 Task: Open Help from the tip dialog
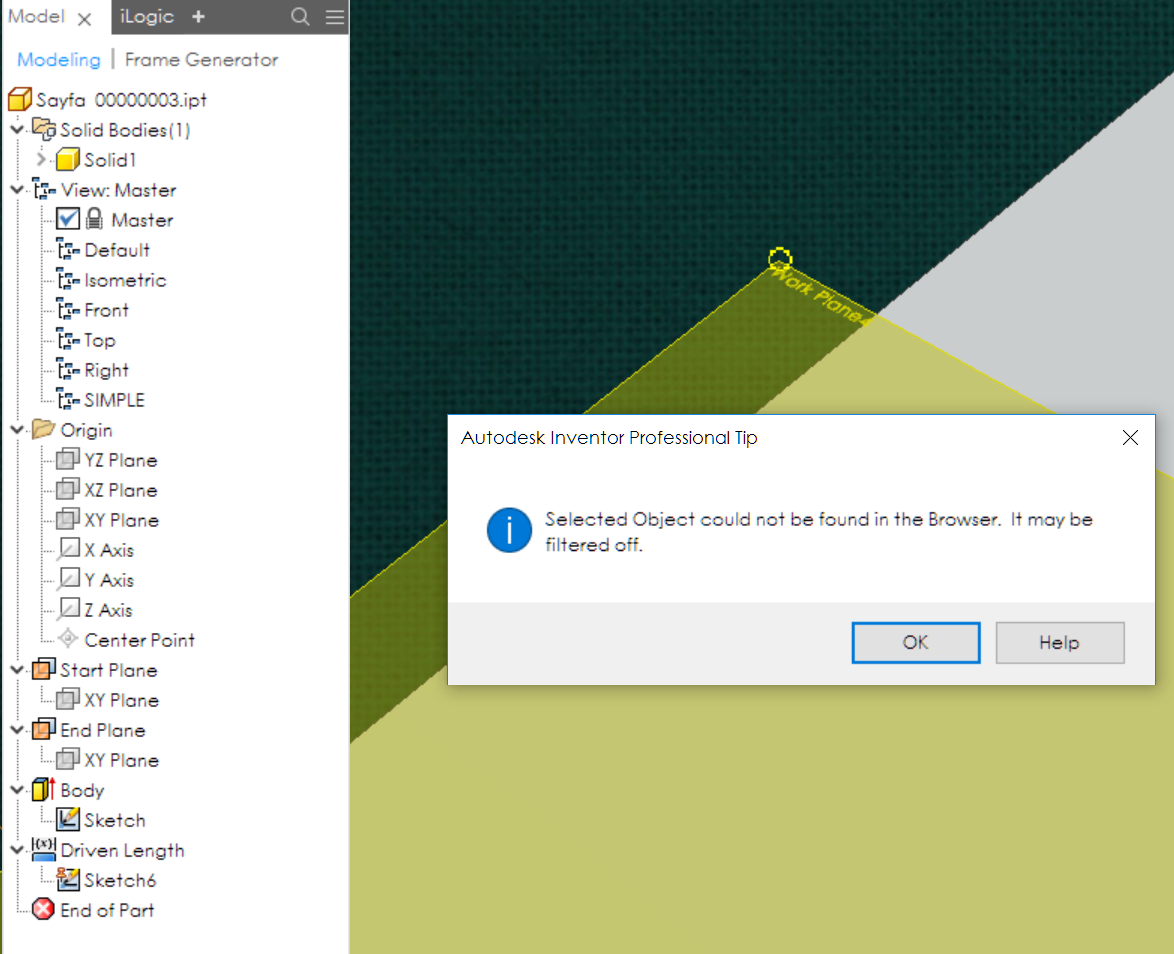(1060, 642)
